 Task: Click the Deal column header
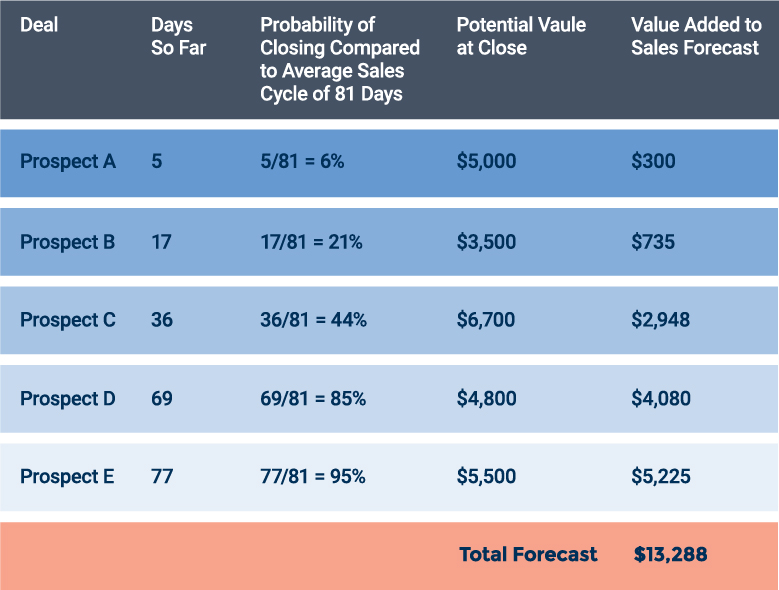(x=39, y=25)
